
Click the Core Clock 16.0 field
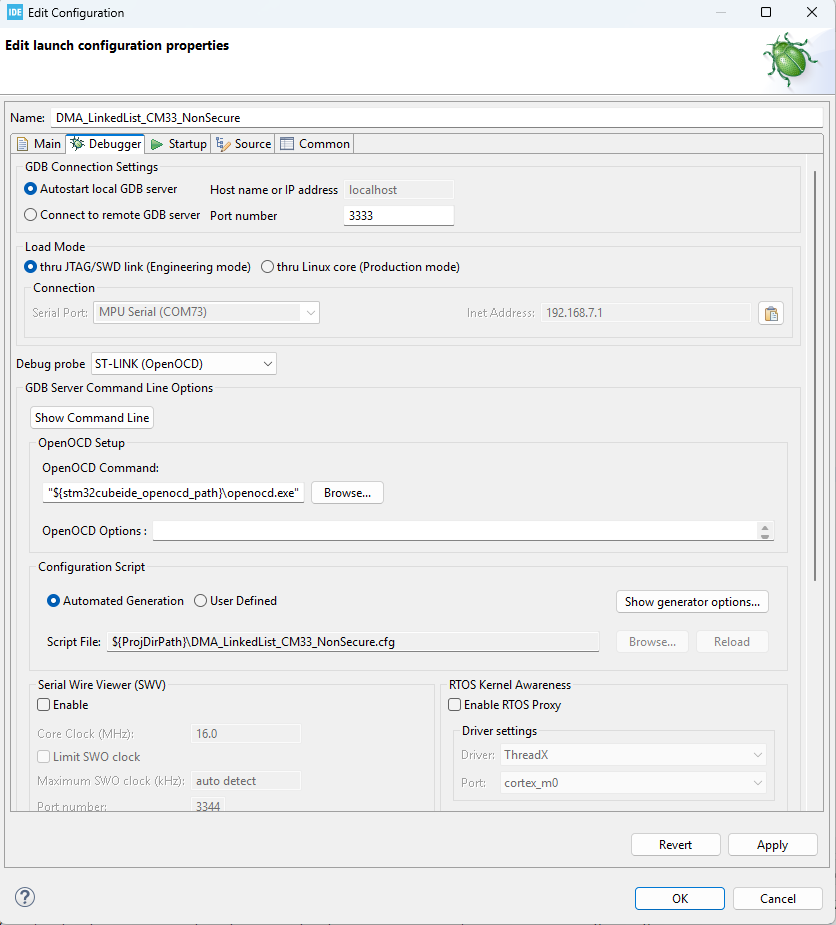click(246, 733)
